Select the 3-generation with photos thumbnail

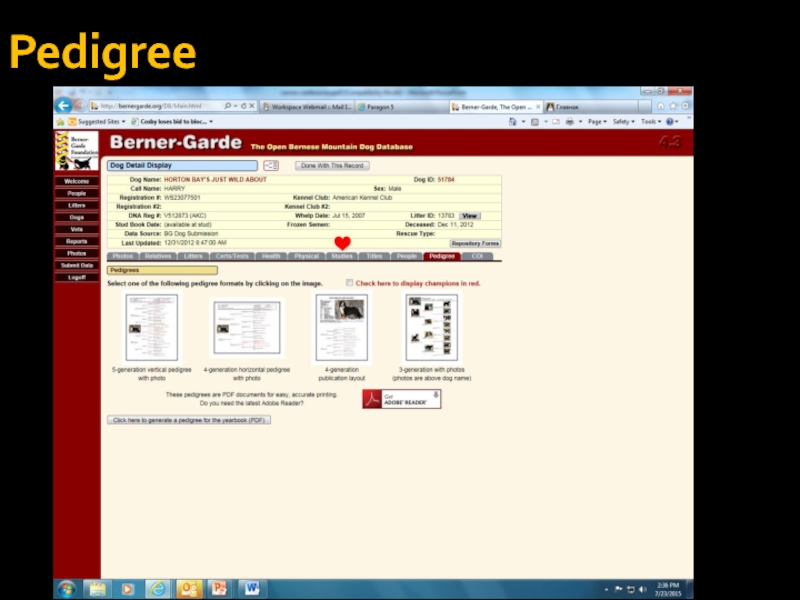click(x=432, y=327)
